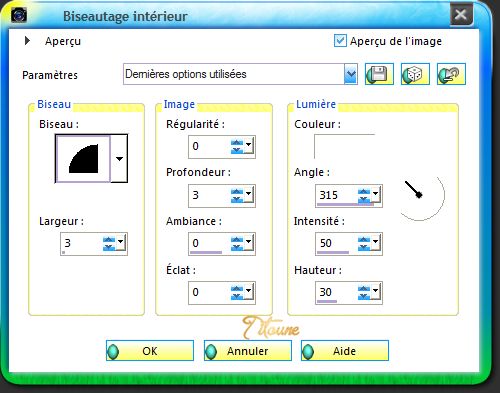
Task: Close the Biseautage intérieur dialog
Action: pyautogui.click(x=461, y=14)
